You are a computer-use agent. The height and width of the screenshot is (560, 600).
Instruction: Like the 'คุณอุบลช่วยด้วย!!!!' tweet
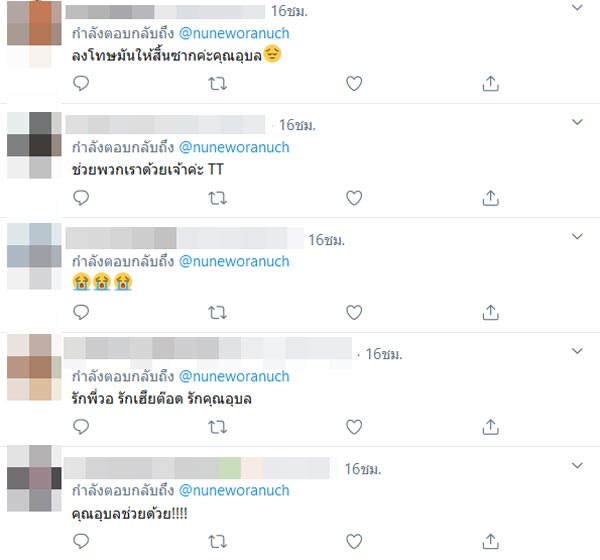point(354,541)
